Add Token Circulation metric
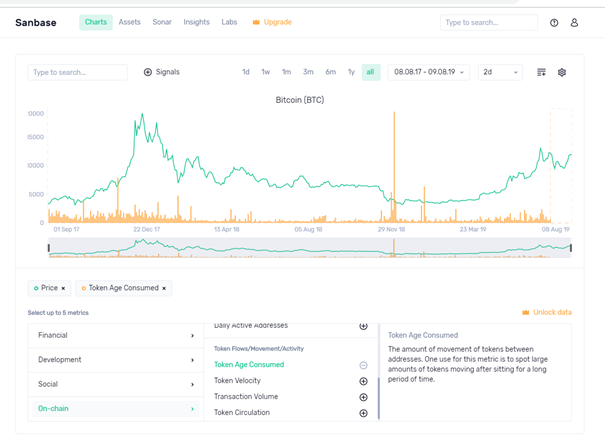Image resolution: width=605 pixels, height=441 pixels. click(363, 413)
